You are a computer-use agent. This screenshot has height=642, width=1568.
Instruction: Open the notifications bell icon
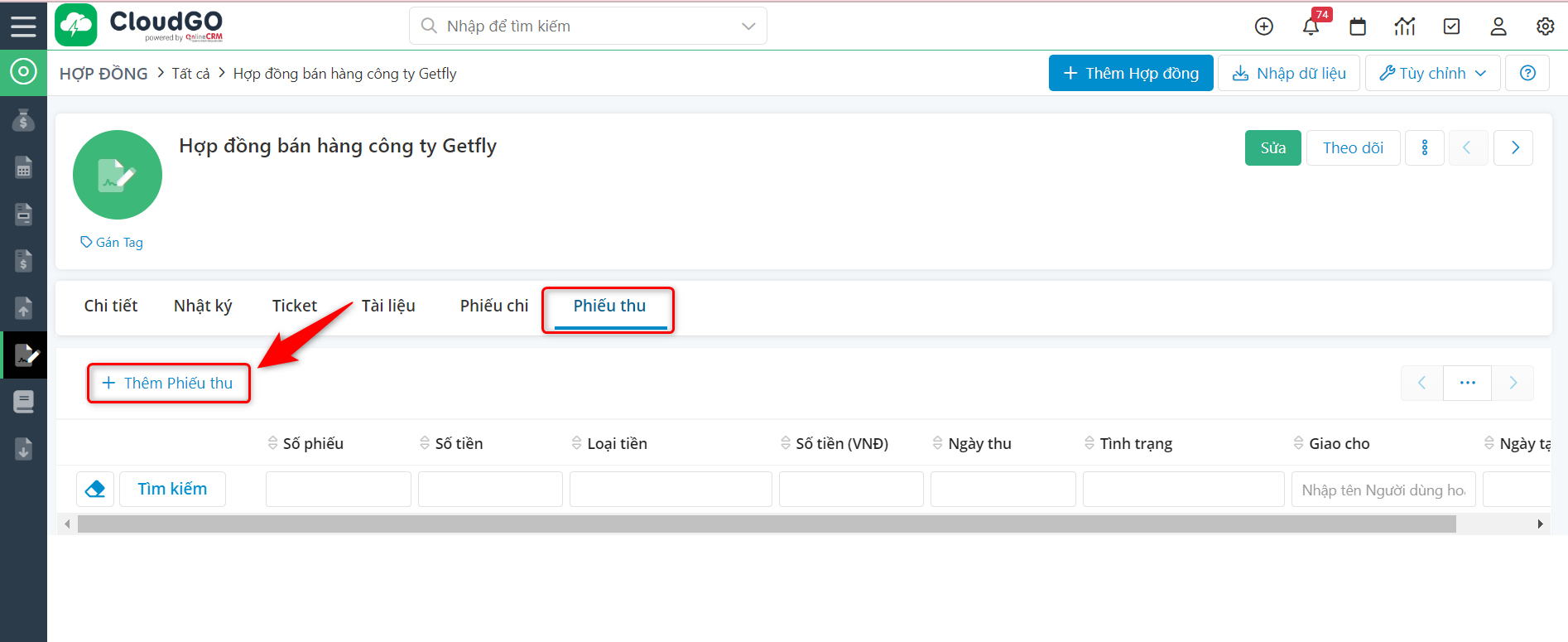pyautogui.click(x=1311, y=27)
